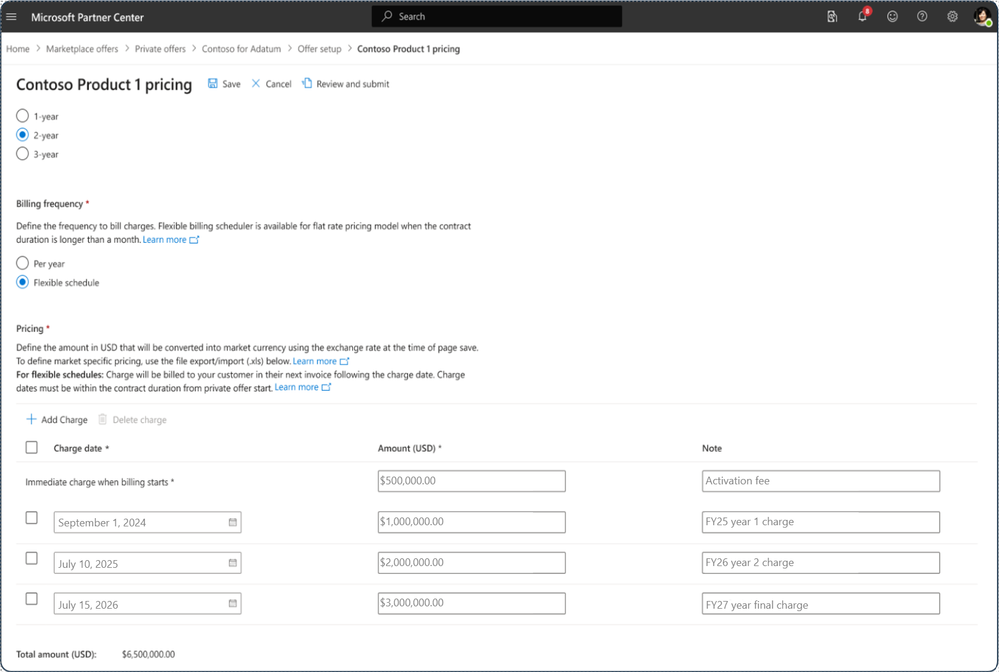This screenshot has height=672, width=999.
Task: Click Add Charge label
Action: point(64,420)
